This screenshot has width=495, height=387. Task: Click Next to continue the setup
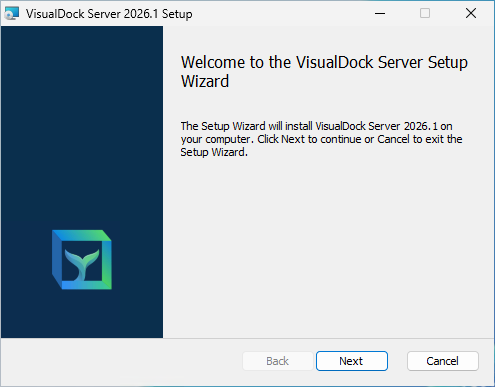click(x=352, y=361)
